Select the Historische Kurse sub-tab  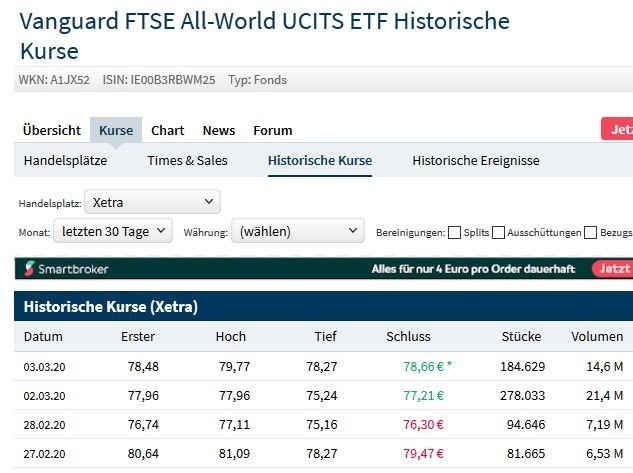coord(320,161)
